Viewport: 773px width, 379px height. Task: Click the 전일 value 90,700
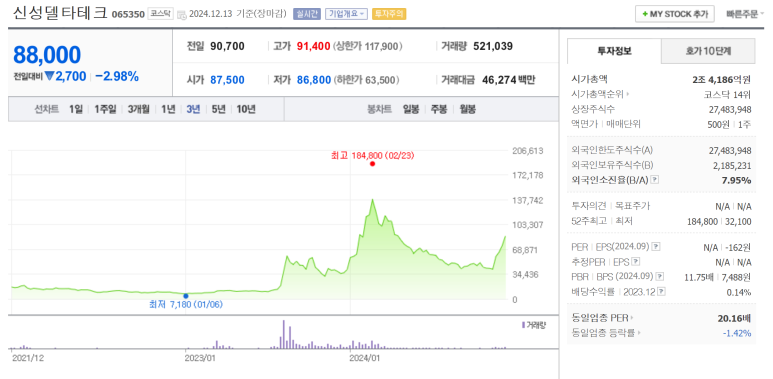(227, 47)
